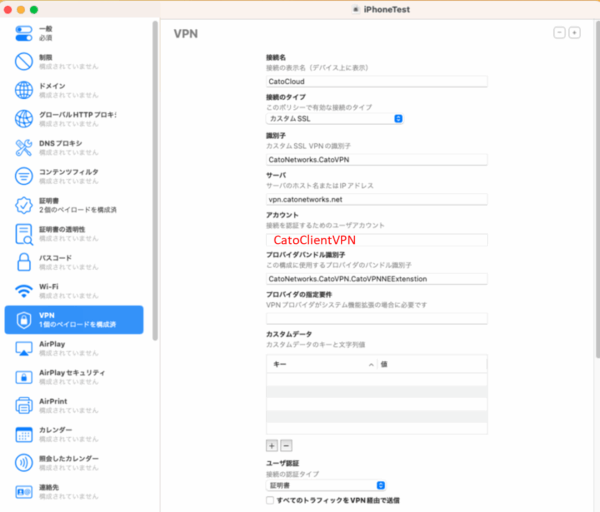
Task: Select the AirPlay screen icon
Action: tap(25, 348)
